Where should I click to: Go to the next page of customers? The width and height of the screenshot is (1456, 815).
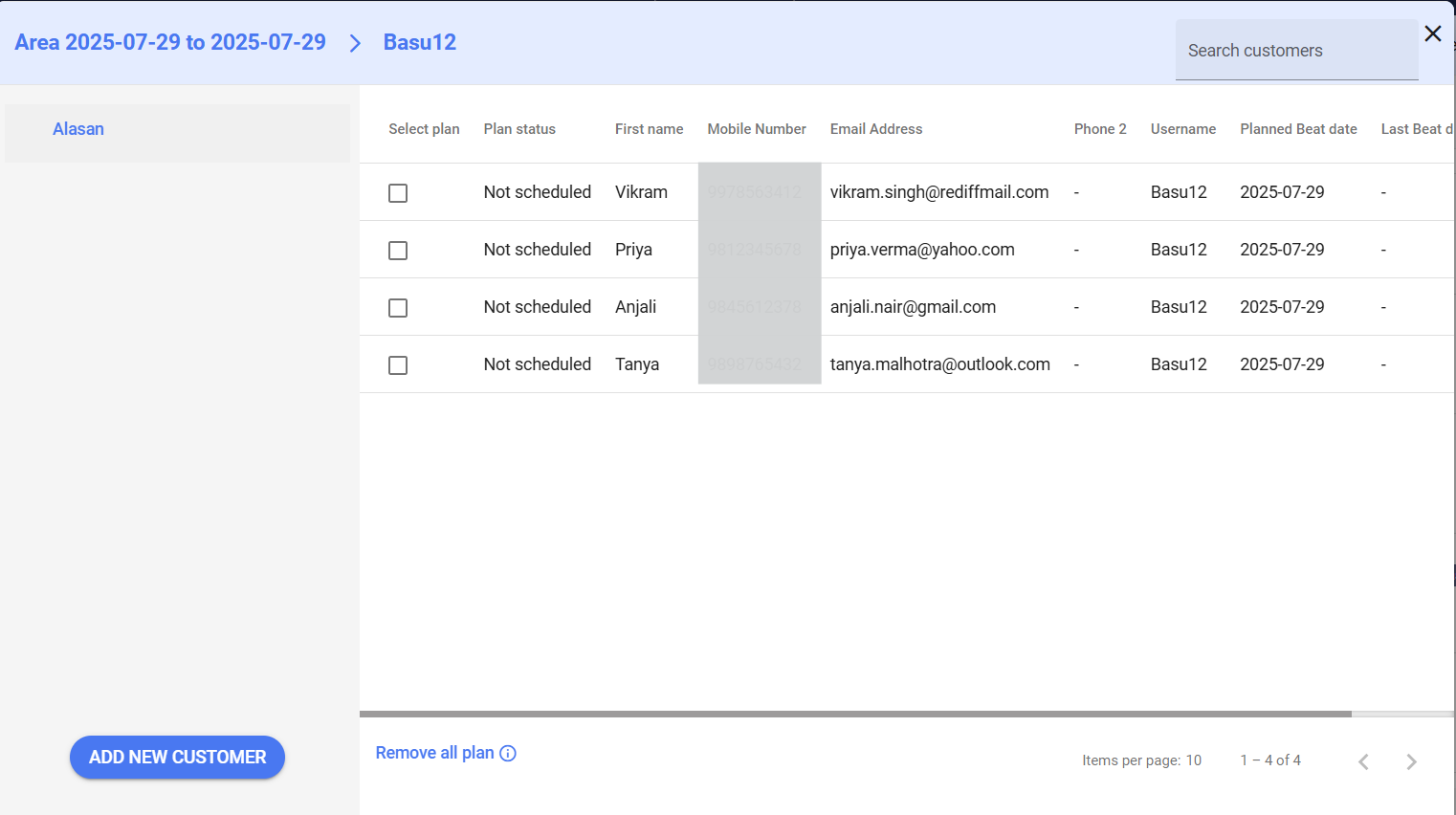1411,761
